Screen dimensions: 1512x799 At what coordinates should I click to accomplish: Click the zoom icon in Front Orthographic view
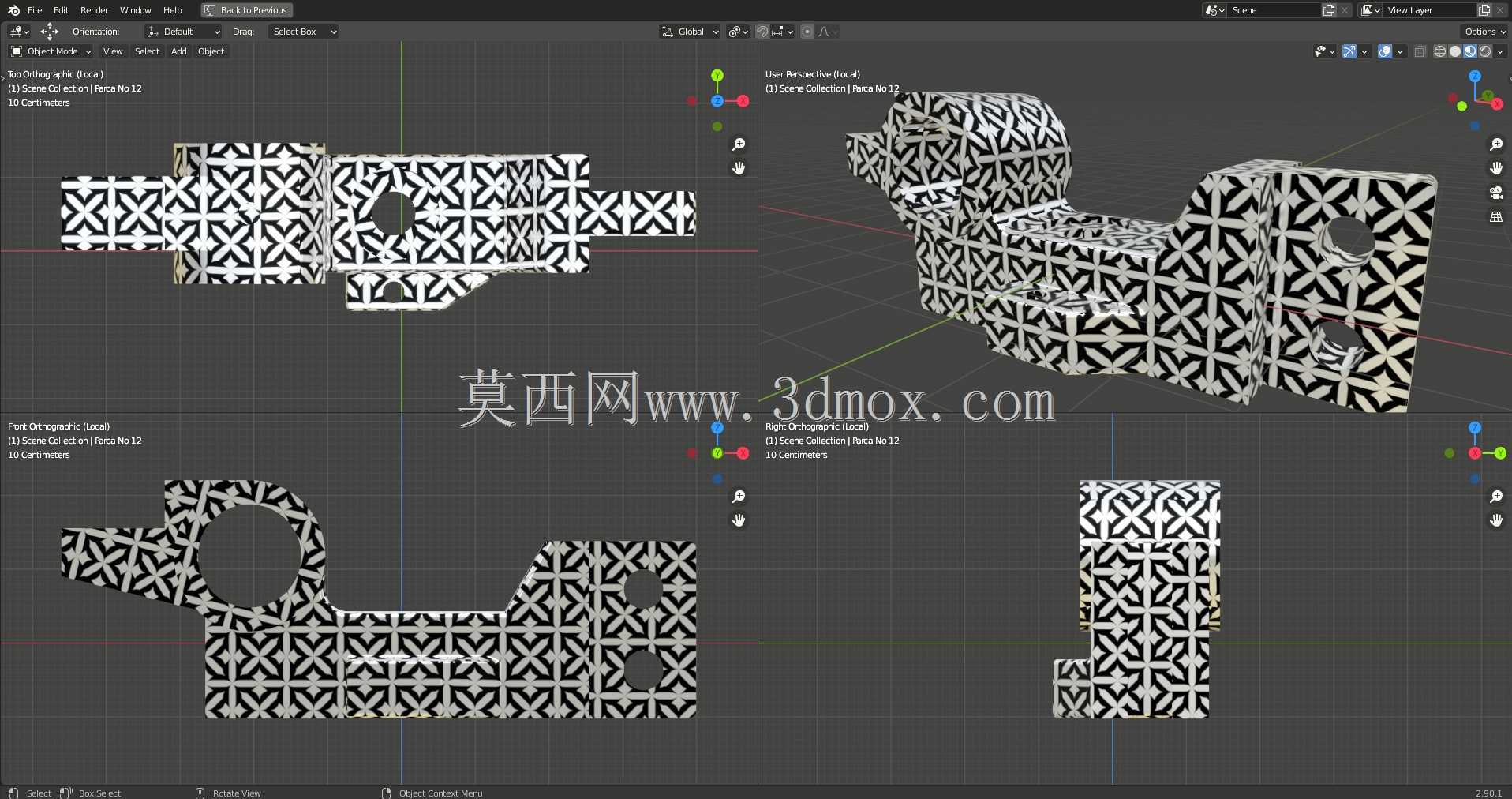(x=739, y=497)
